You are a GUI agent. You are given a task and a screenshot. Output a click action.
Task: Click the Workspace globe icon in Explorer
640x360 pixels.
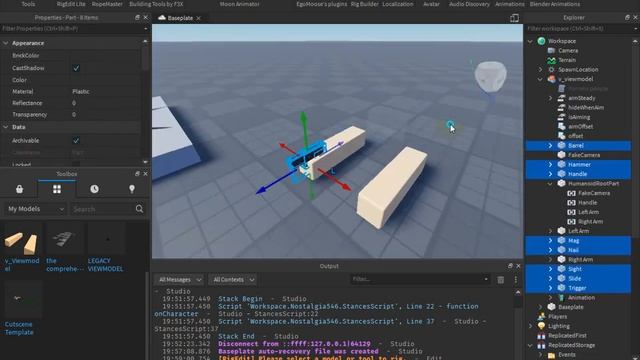pyautogui.click(x=542, y=41)
